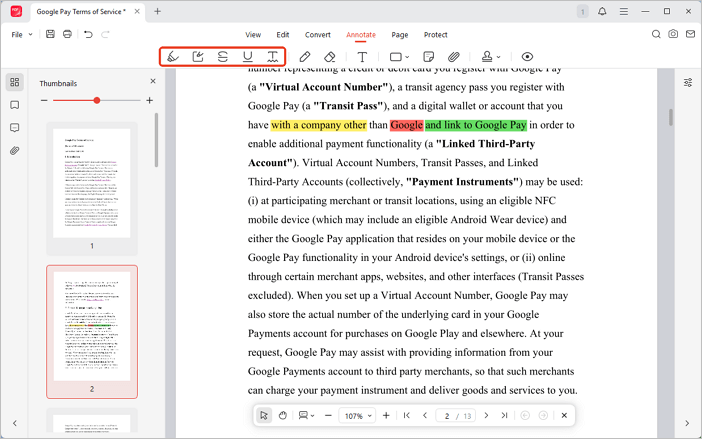The width and height of the screenshot is (702, 439).
Task: Click the thumbnail size slider handle
Action: pyautogui.click(x=97, y=100)
